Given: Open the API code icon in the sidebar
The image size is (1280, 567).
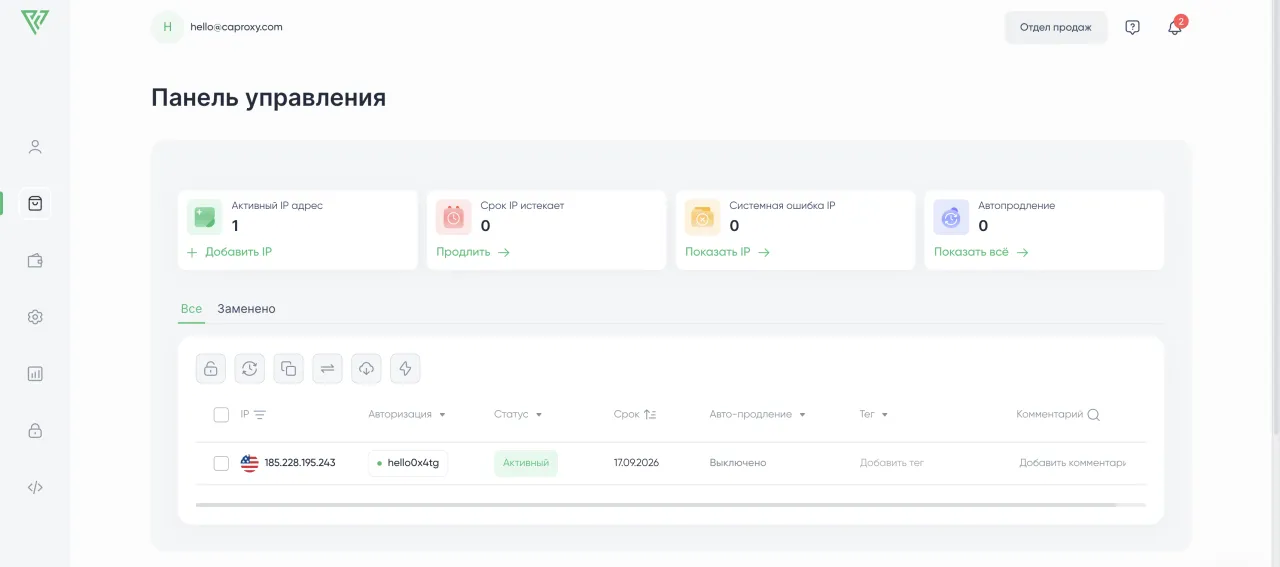Looking at the screenshot, I should pyautogui.click(x=35, y=488).
